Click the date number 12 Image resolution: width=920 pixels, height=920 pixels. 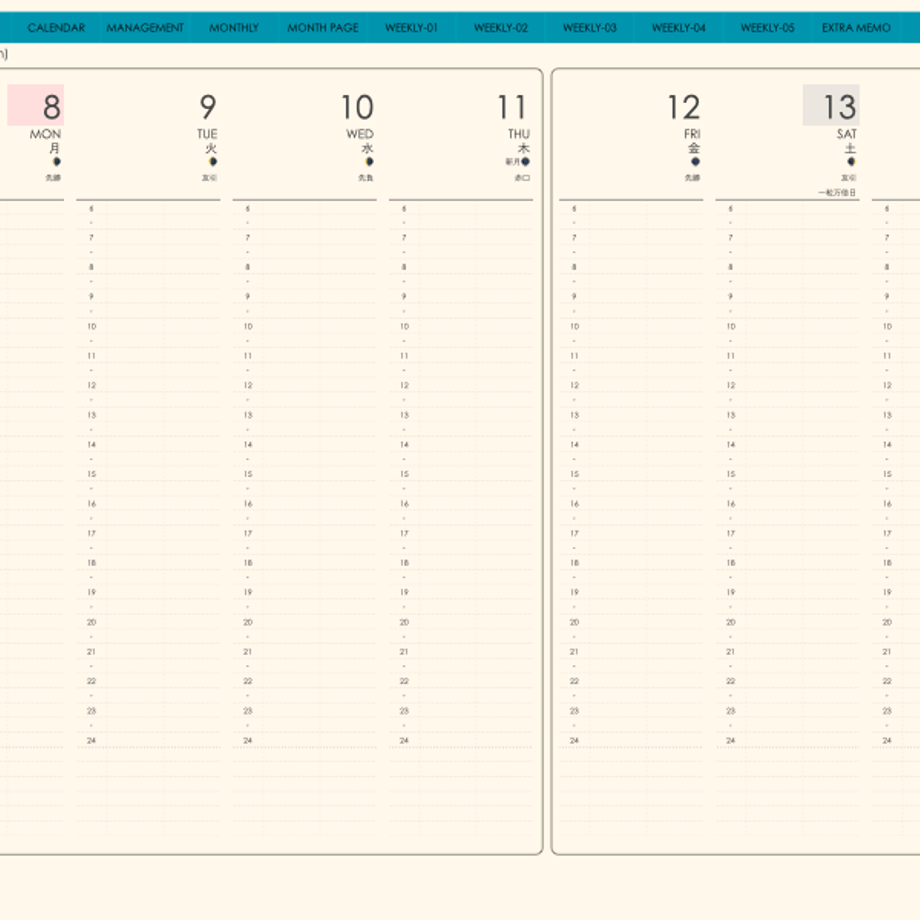pyautogui.click(x=684, y=107)
